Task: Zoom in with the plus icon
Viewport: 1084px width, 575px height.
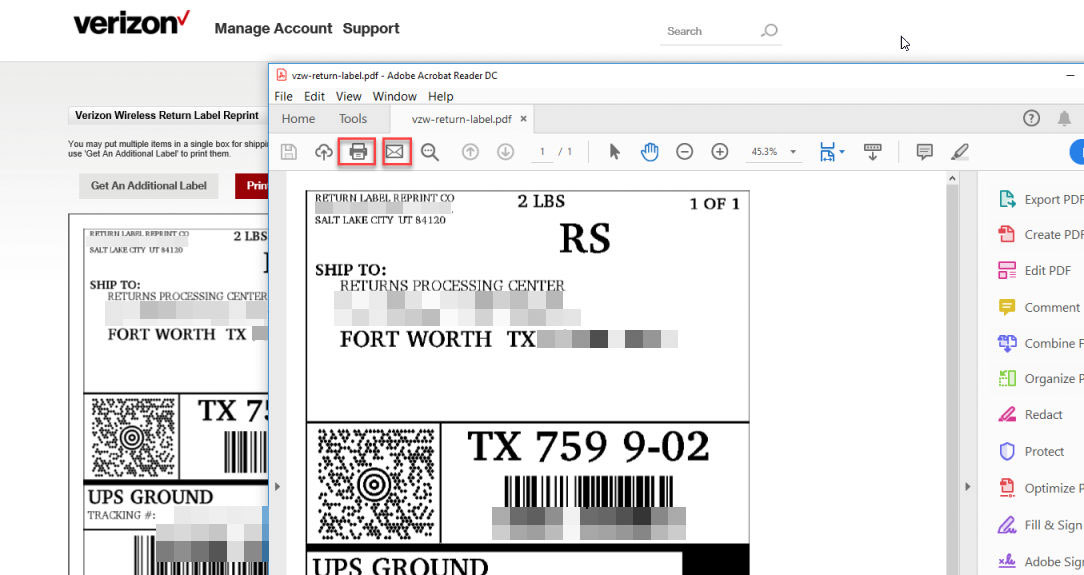Action: pyautogui.click(x=720, y=152)
